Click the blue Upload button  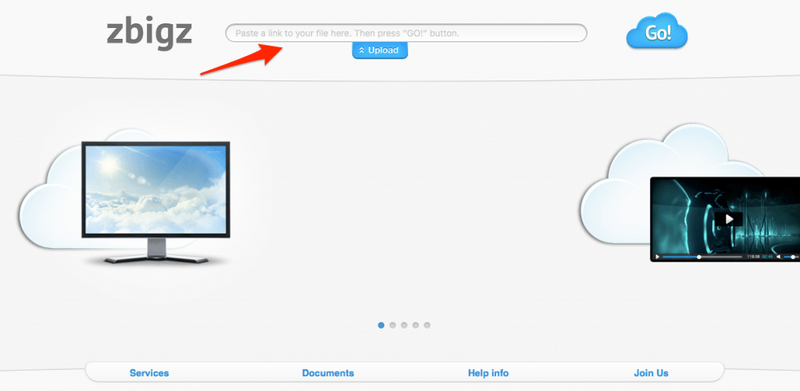point(380,51)
